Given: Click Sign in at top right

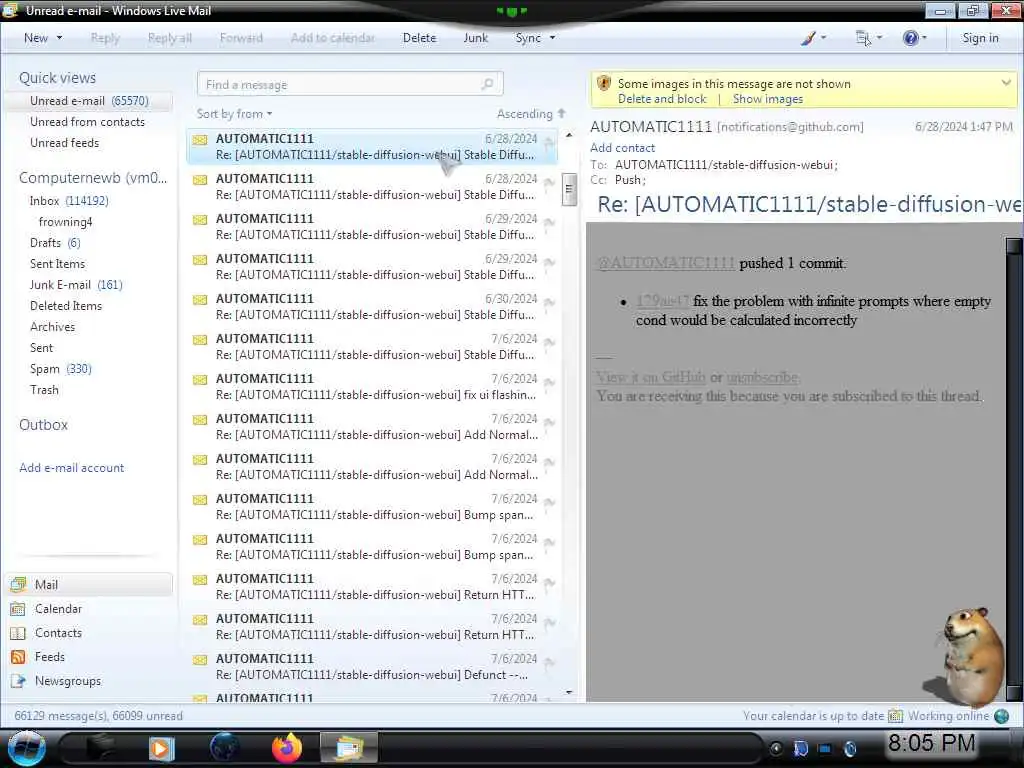Looking at the screenshot, I should coord(980,38).
